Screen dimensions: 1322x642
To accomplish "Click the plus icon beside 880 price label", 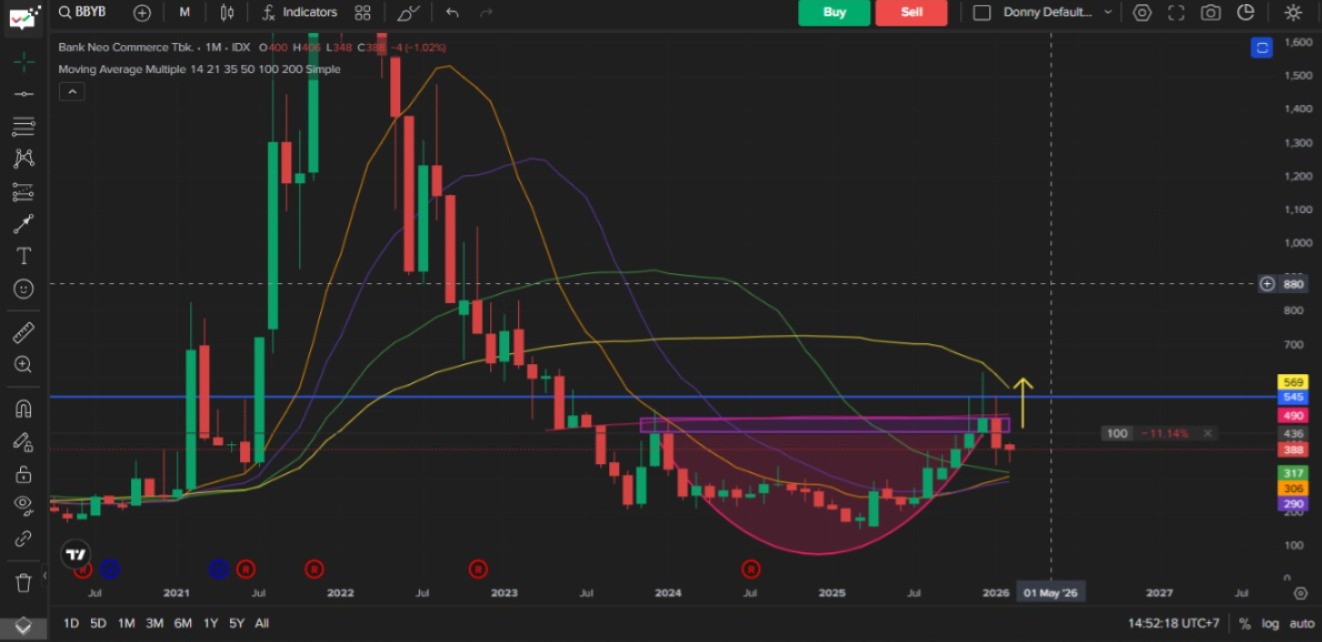I will click(1267, 284).
